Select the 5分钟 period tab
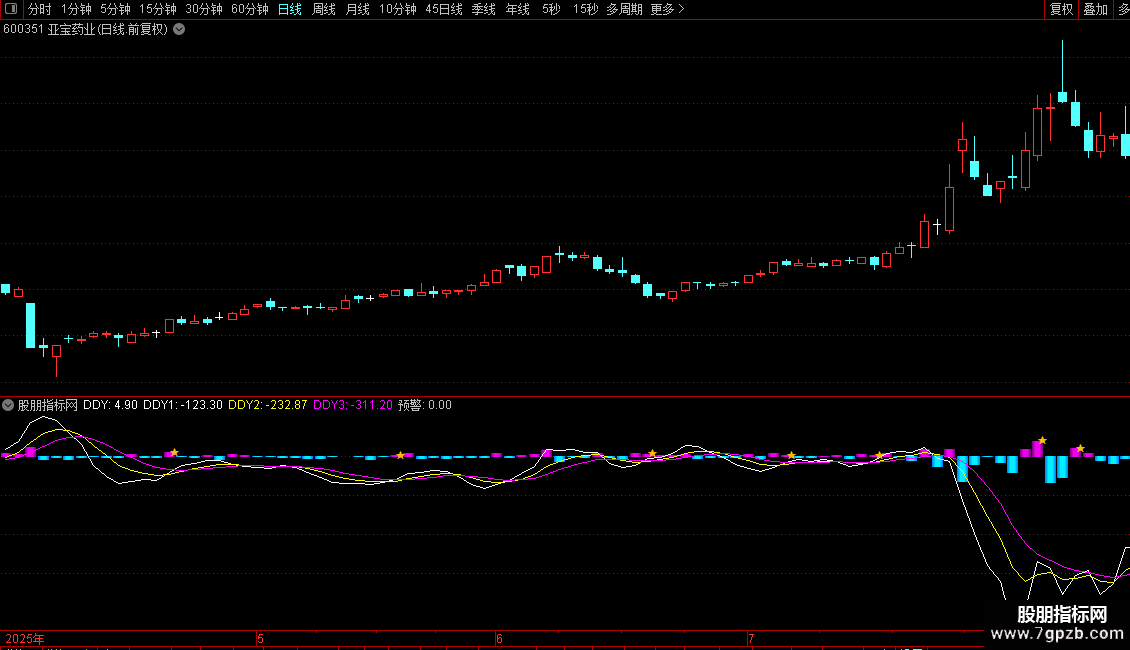1130x650 pixels. [x=115, y=9]
